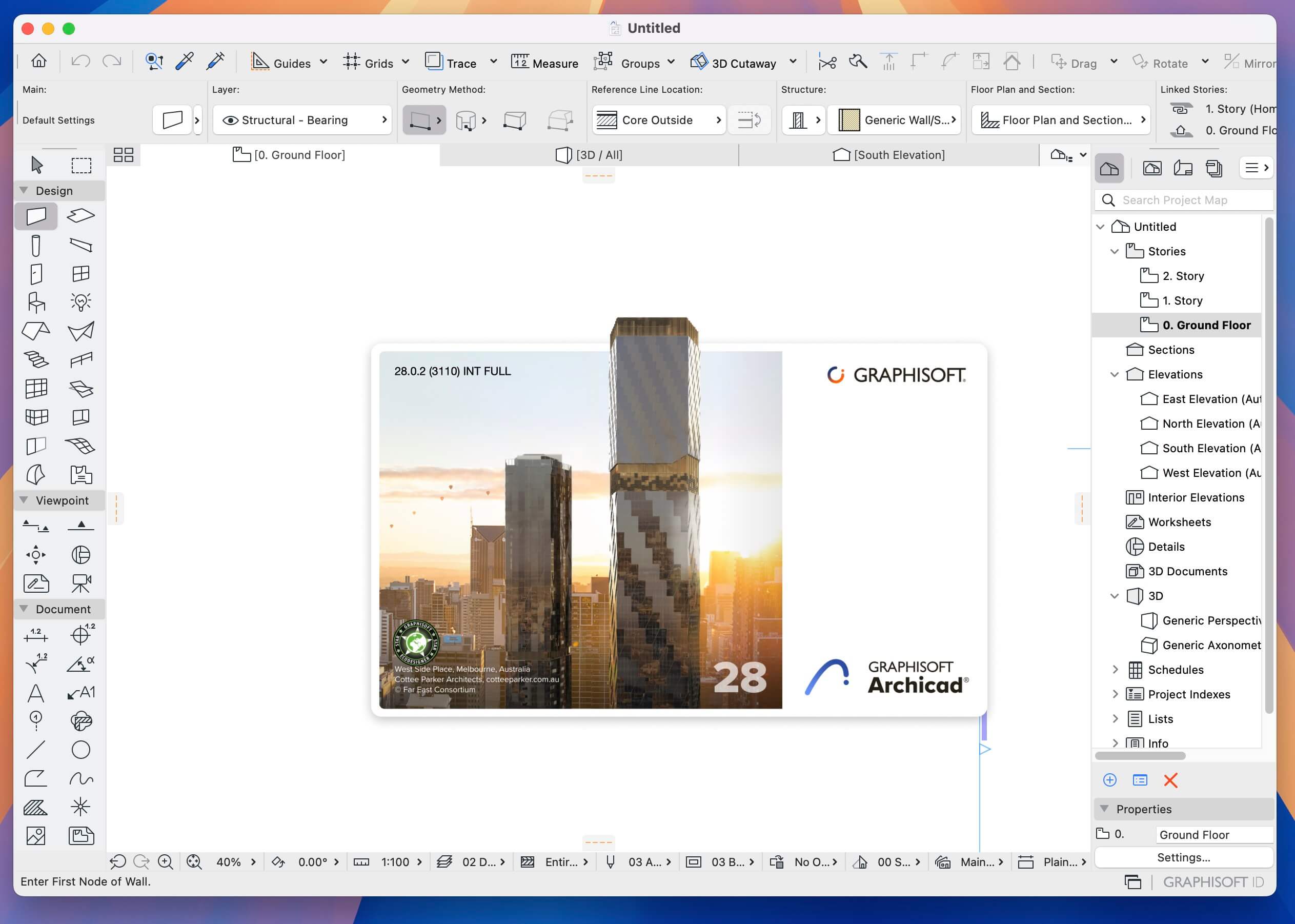Viewport: 1295px width, 924px height.
Task: Select the Curtain Wall tool
Action: pos(36,388)
